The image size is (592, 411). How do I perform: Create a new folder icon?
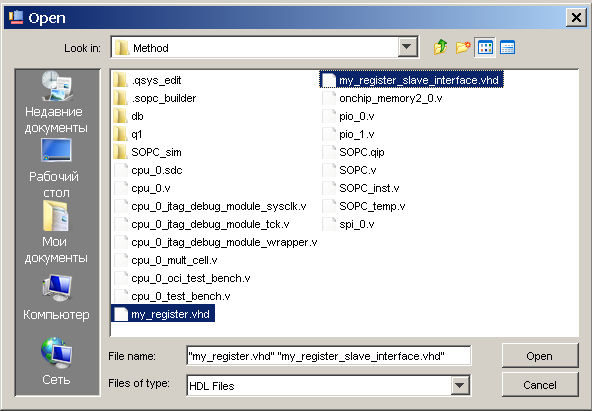463,48
